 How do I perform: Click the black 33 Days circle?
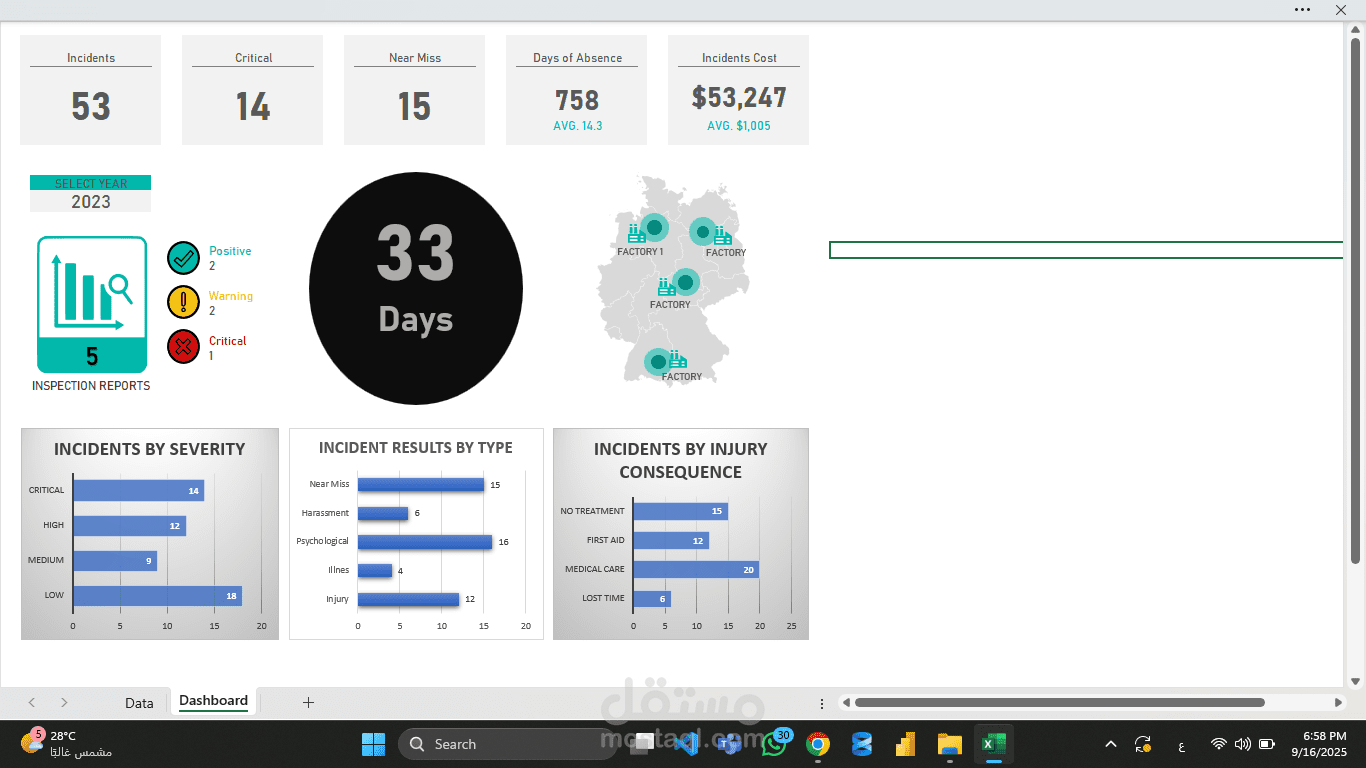point(416,288)
